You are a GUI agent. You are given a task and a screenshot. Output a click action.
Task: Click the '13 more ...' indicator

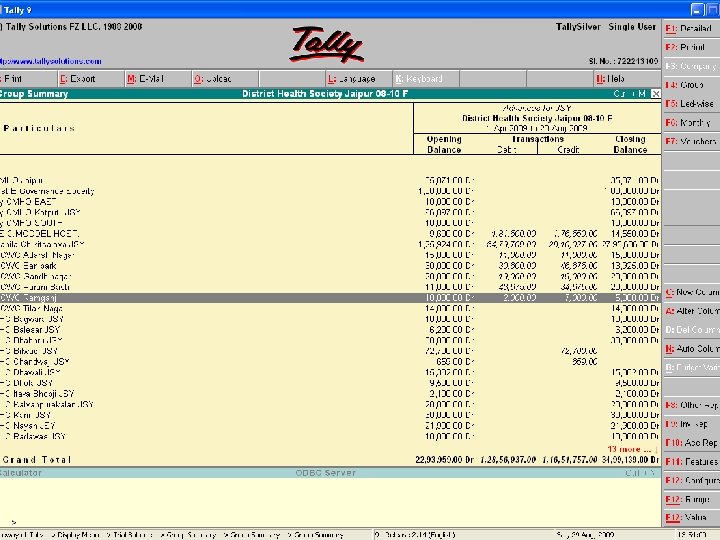(632, 449)
